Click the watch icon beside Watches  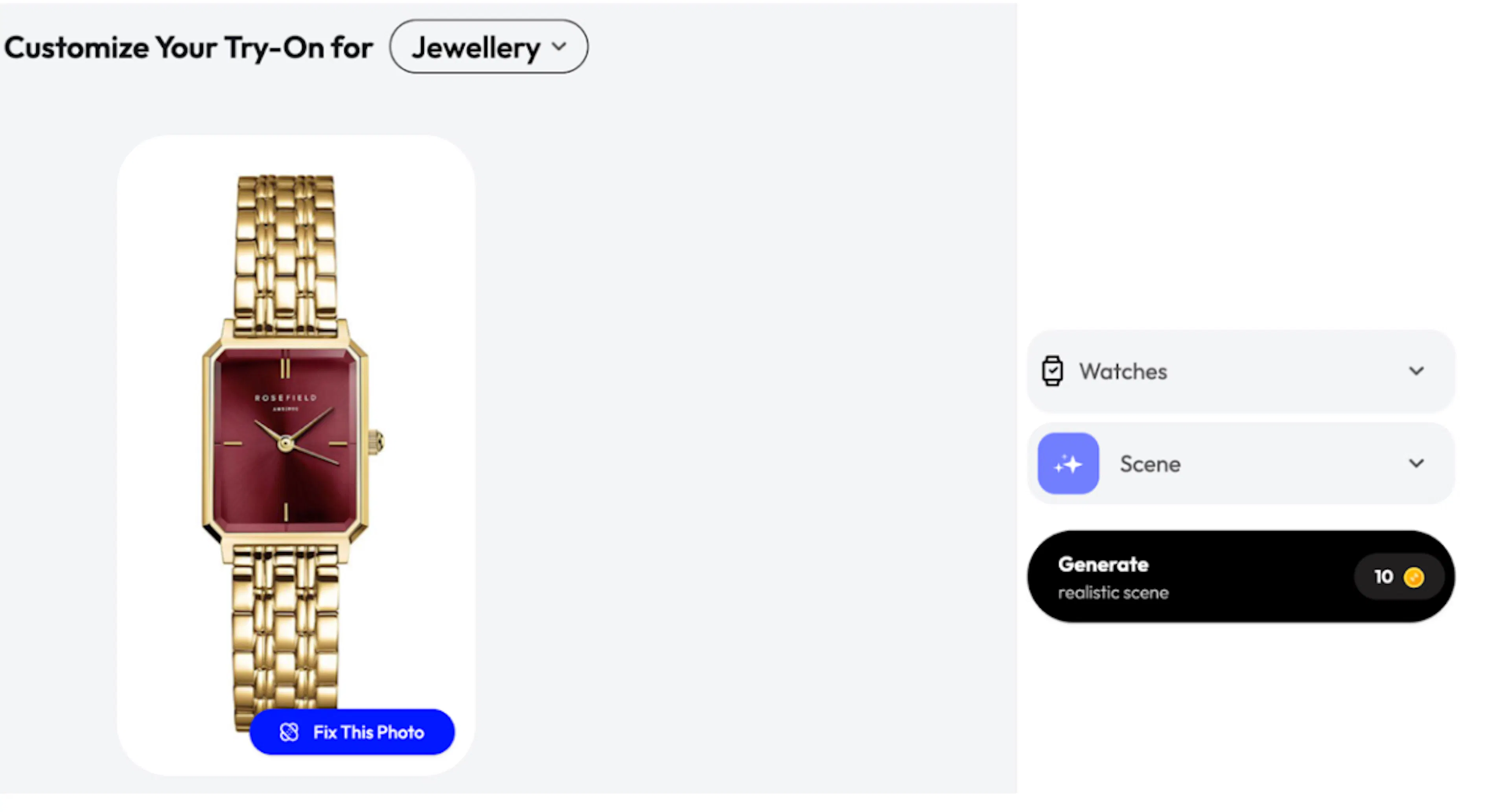pyautogui.click(x=1051, y=371)
